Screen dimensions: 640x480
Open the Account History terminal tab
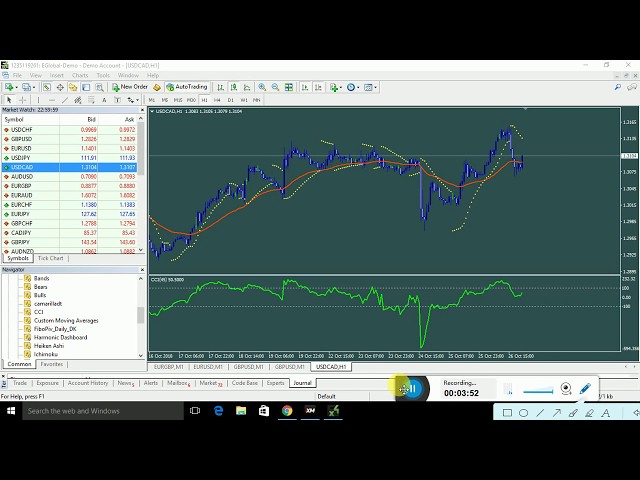[88, 383]
